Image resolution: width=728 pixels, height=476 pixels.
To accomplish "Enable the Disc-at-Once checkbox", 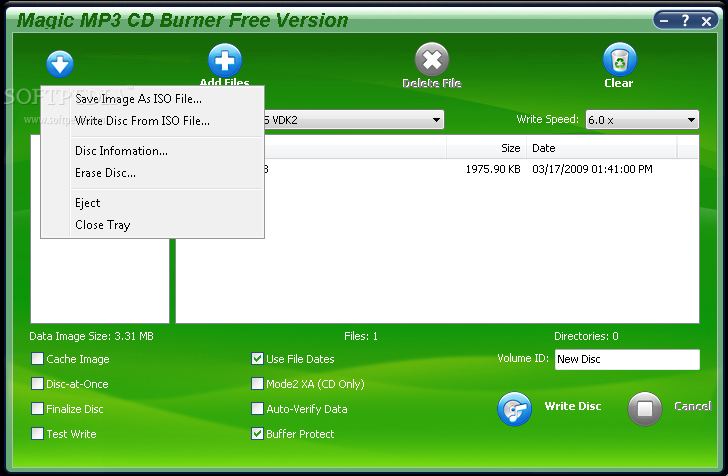I will coord(37,384).
